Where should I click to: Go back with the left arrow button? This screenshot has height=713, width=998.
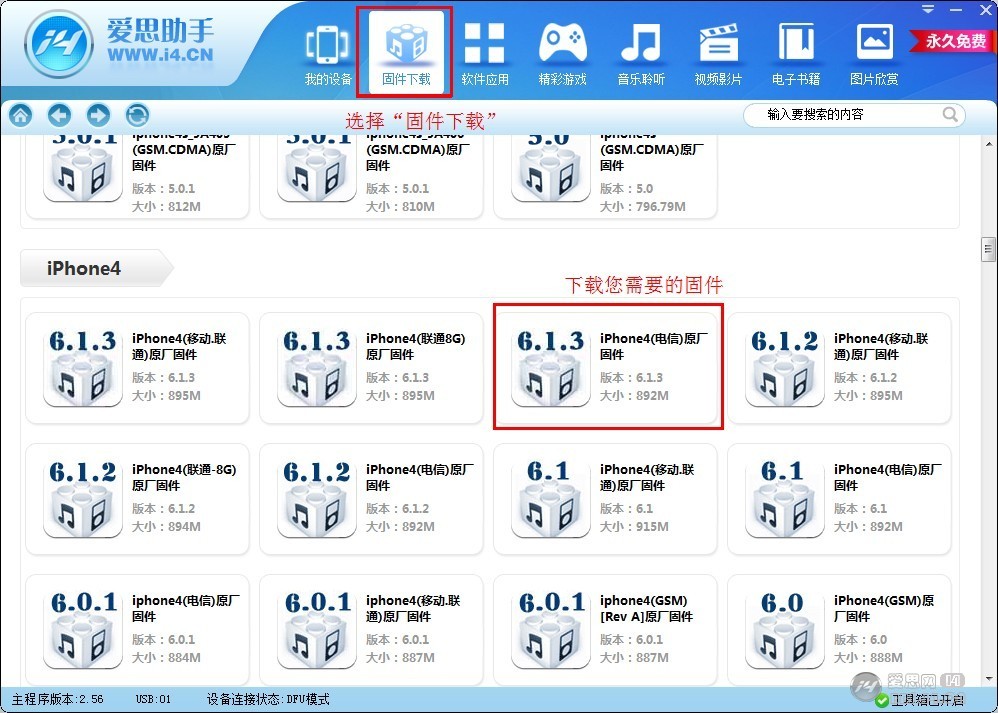point(59,115)
